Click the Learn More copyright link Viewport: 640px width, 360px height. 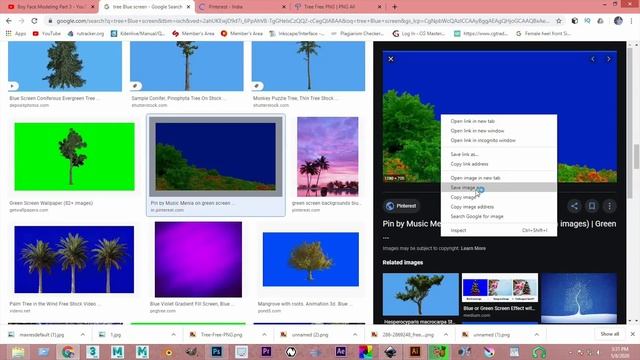click(473, 248)
